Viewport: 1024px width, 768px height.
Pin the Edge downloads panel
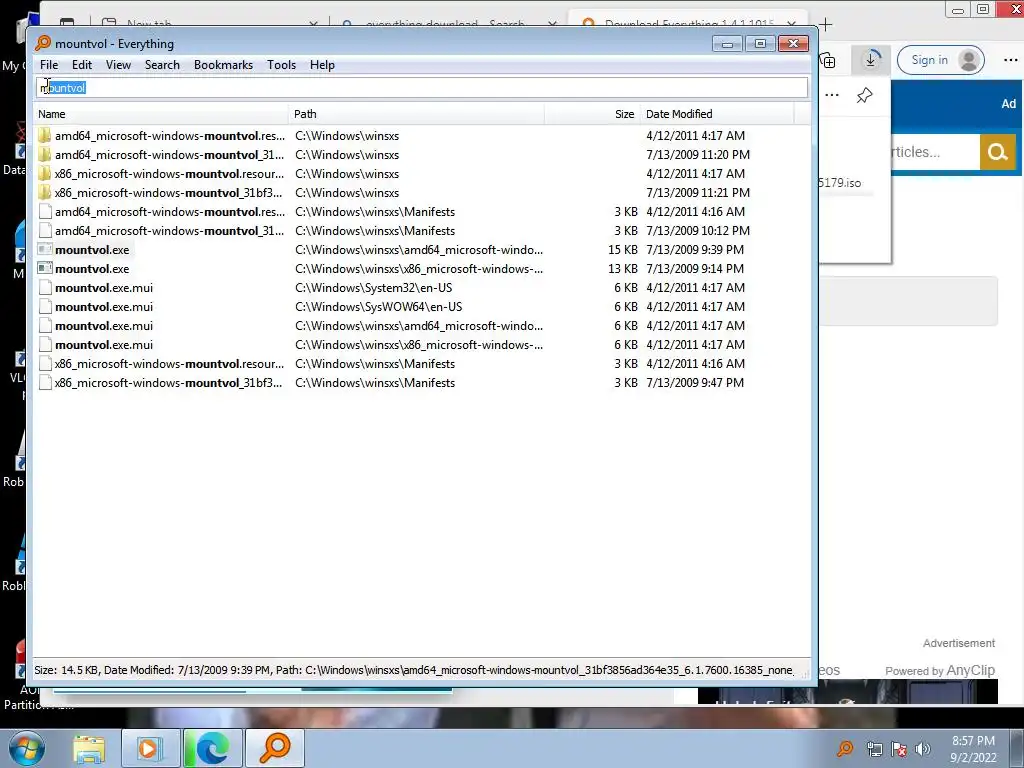point(864,95)
